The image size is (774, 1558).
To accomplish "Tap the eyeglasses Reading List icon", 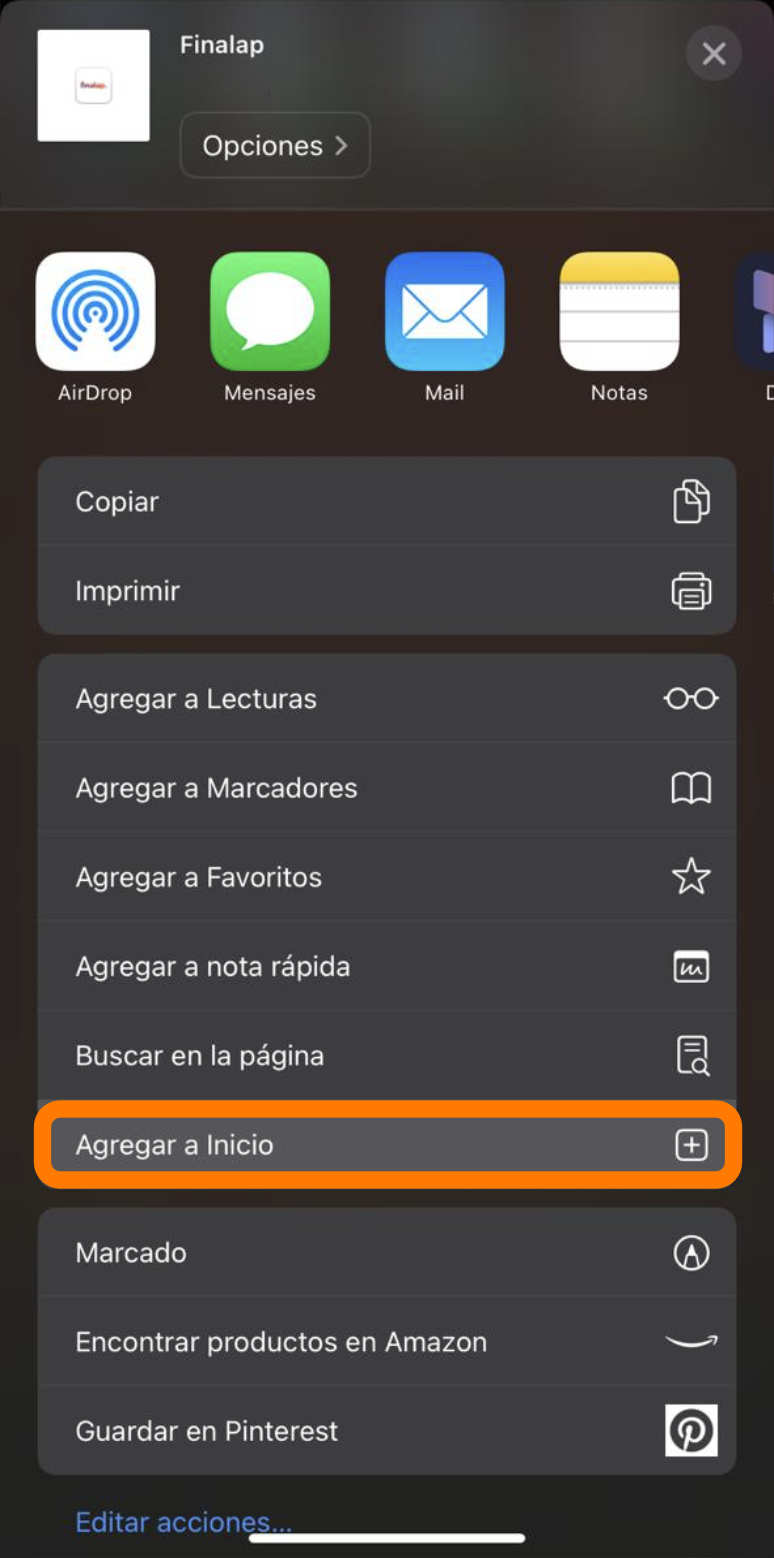I will pyautogui.click(x=691, y=699).
